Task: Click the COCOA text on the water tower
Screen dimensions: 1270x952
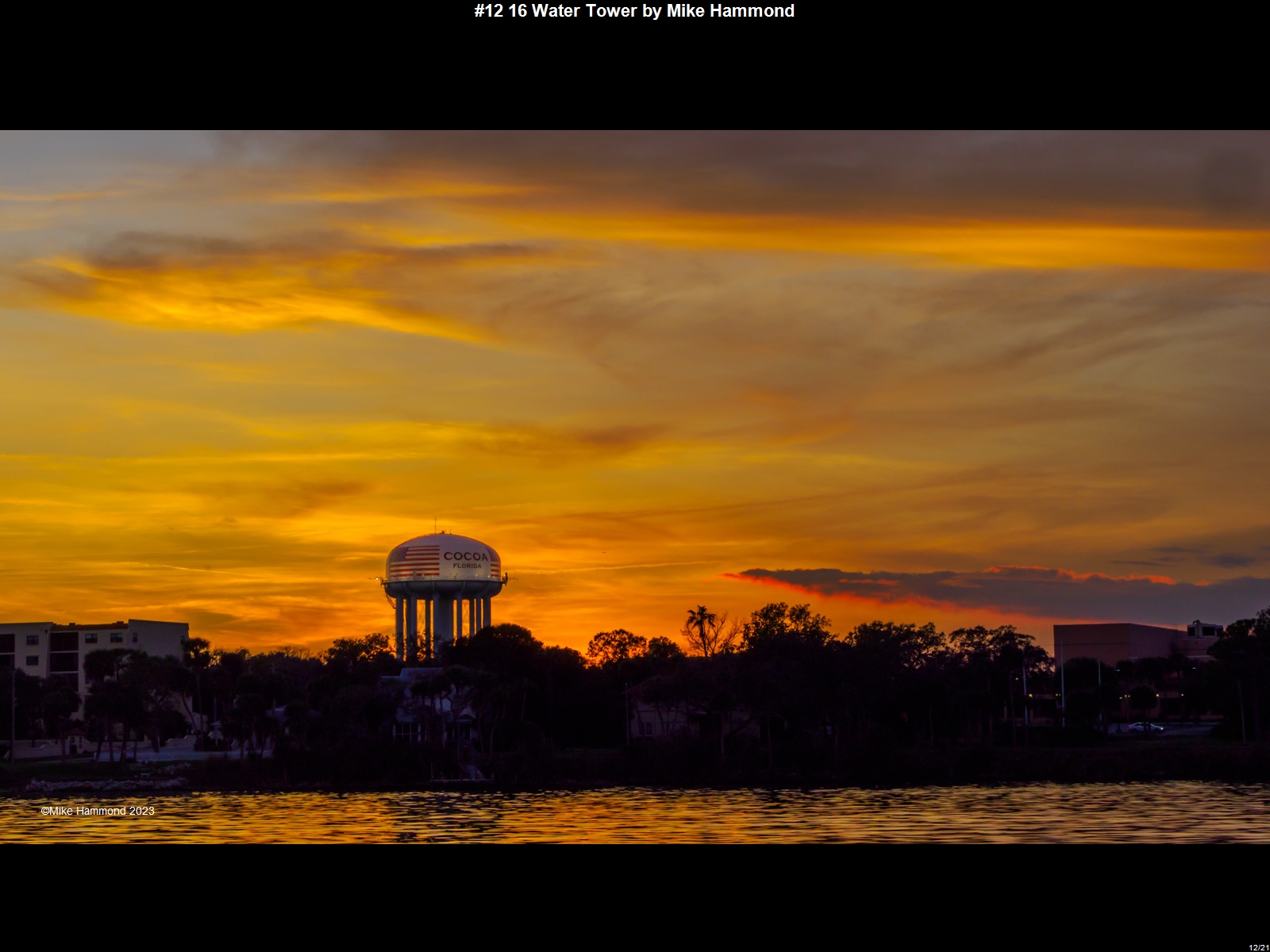Action: click(466, 556)
